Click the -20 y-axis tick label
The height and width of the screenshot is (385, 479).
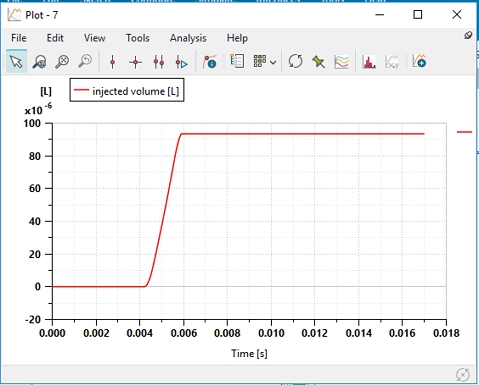coord(33,319)
